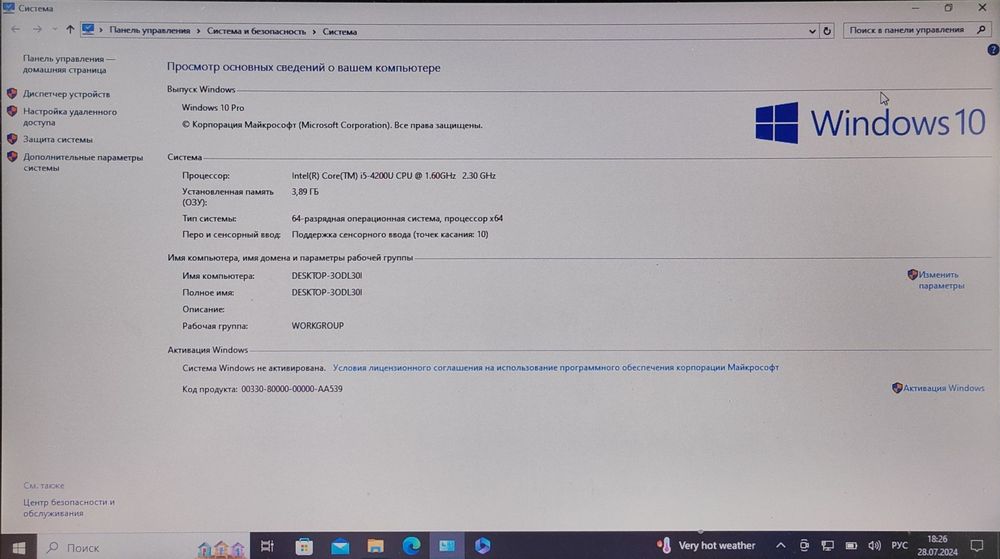Screen dimensions: 1000x559
Task: Click the 'Windows 10 Pro' edition text
Action: tap(212, 108)
